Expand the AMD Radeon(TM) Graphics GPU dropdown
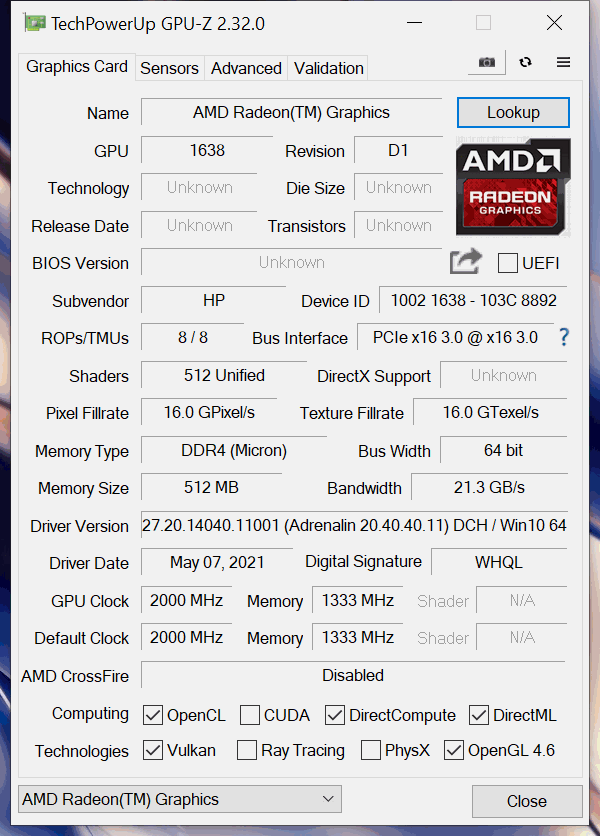The height and width of the screenshot is (836, 600). (x=180, y=799)
